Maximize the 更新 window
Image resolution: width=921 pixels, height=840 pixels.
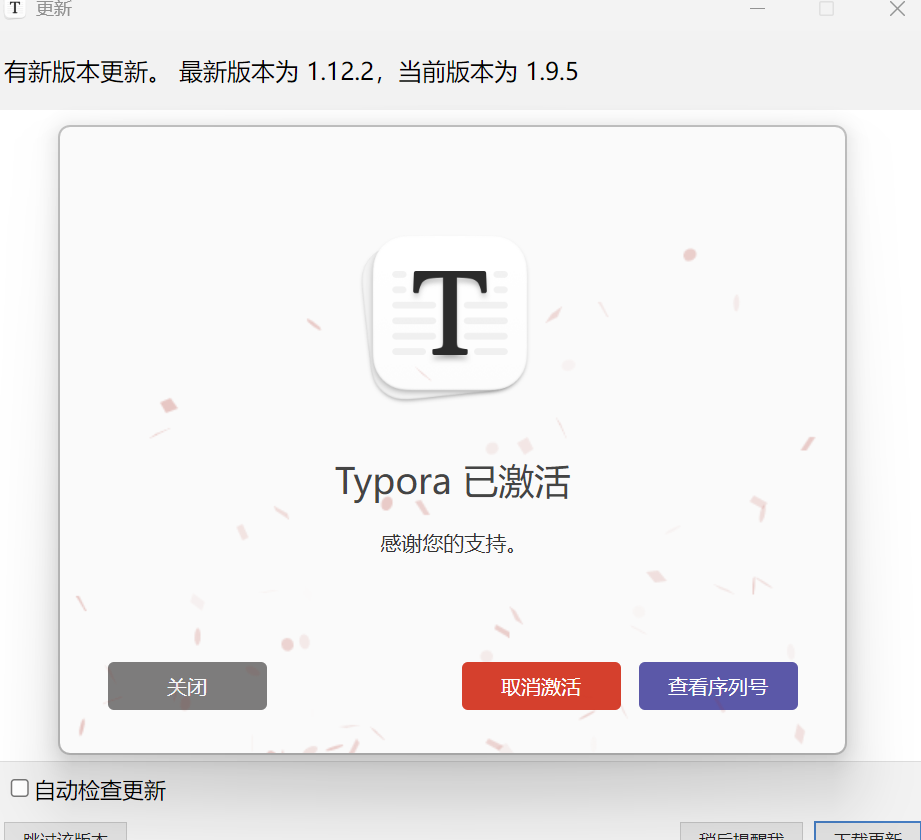826,9
